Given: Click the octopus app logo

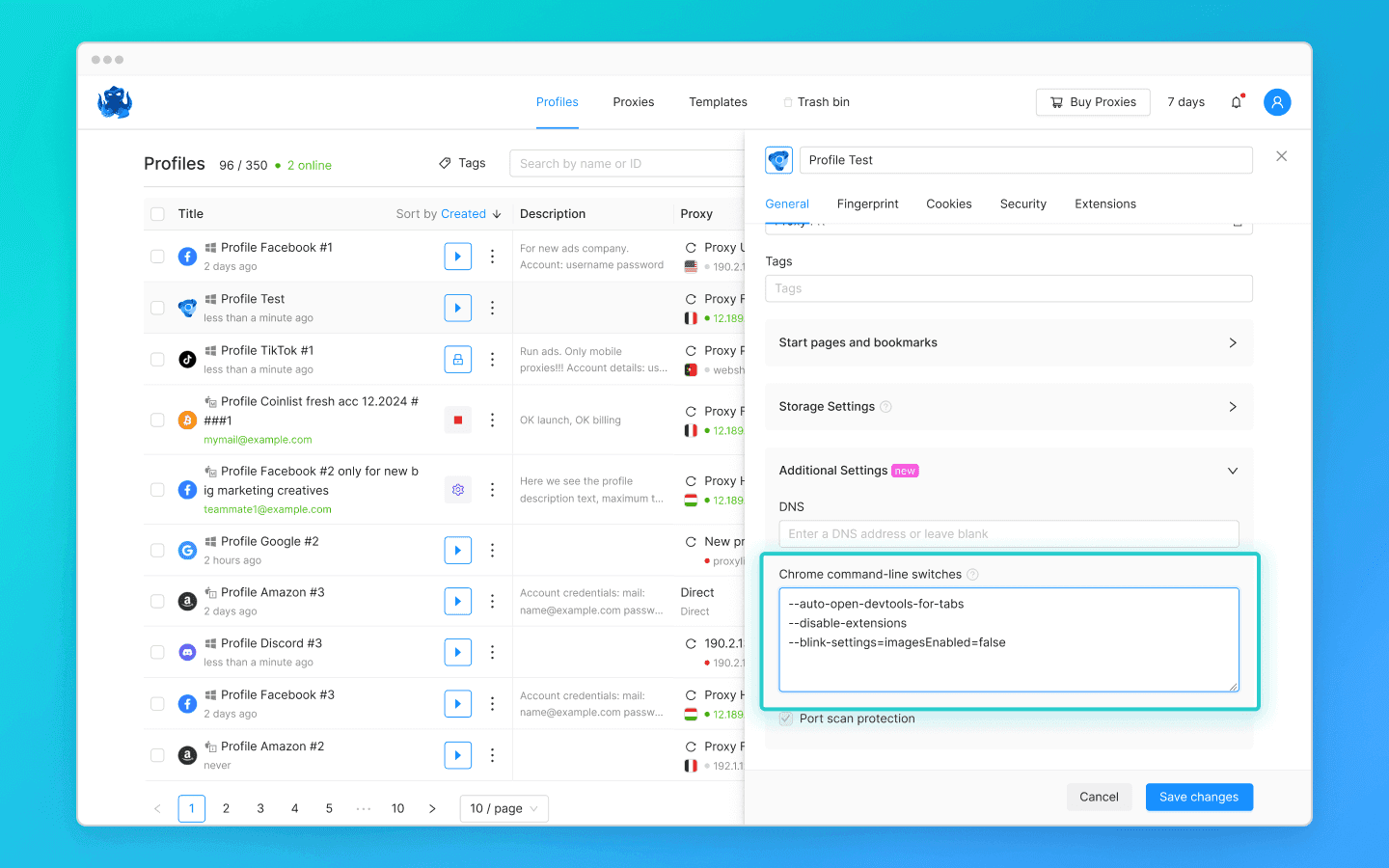Looking at the screenshot, I should click(115, 102).
